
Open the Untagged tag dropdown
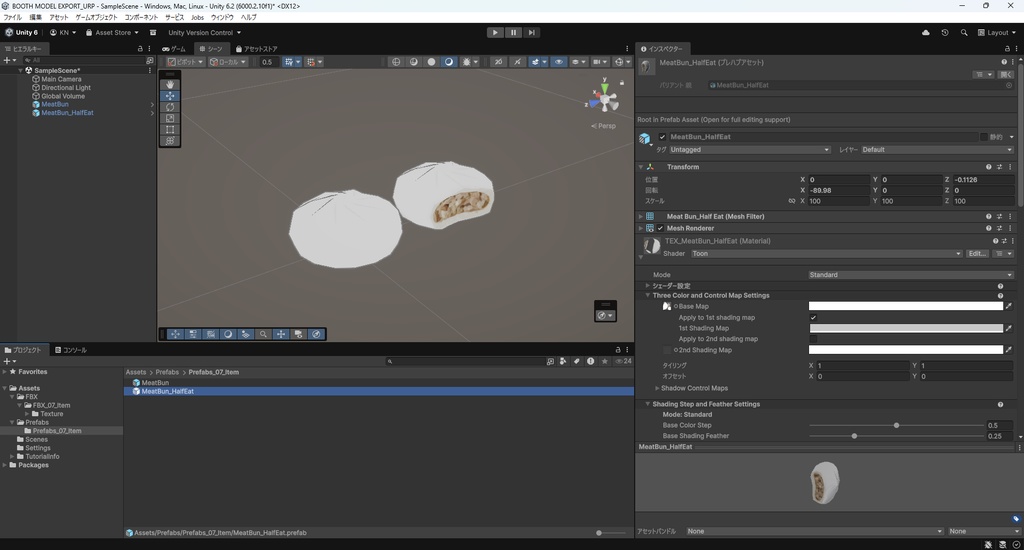[x=749, y=150]
